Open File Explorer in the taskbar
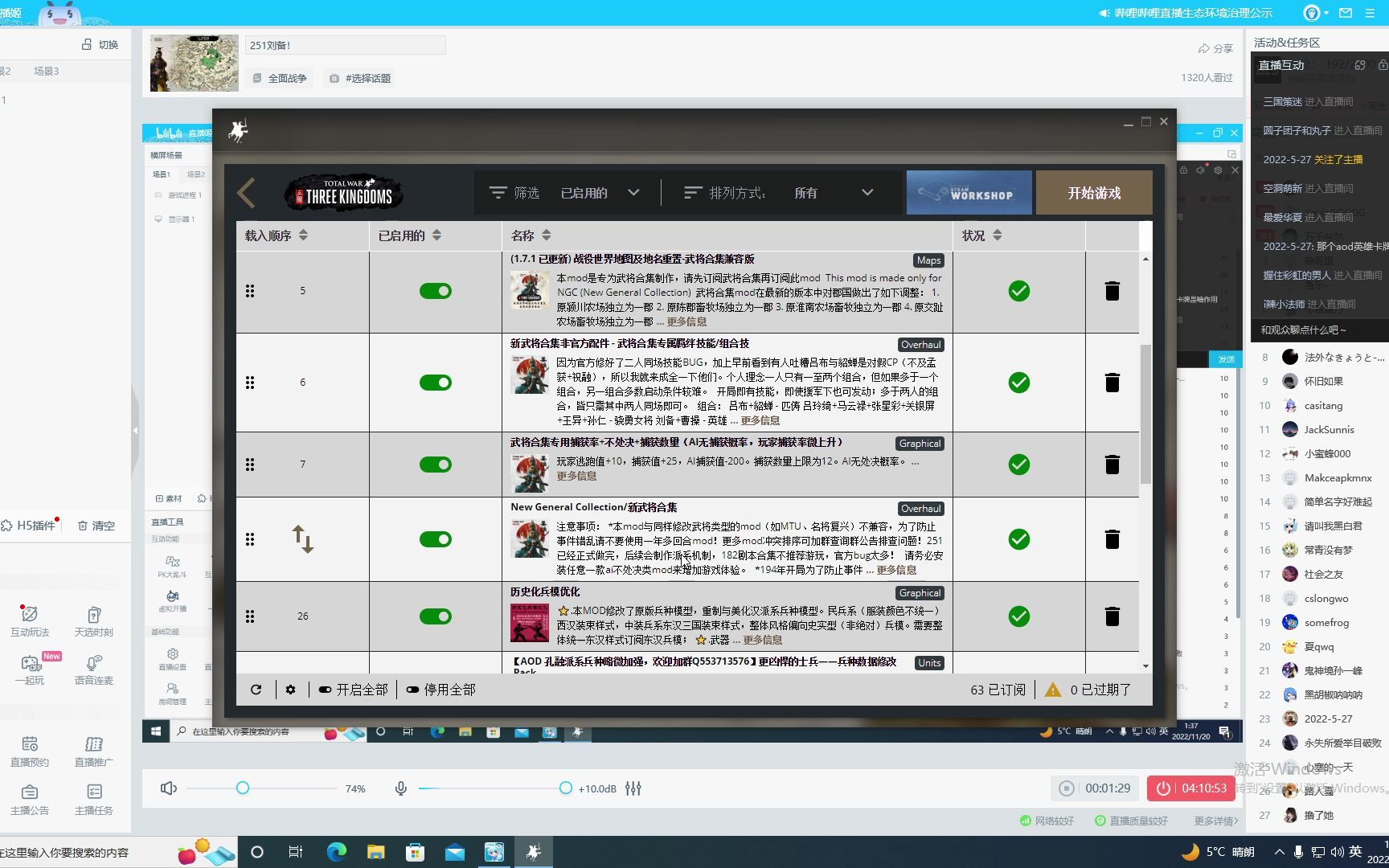 pyautogui.click(x=375, y=852)
